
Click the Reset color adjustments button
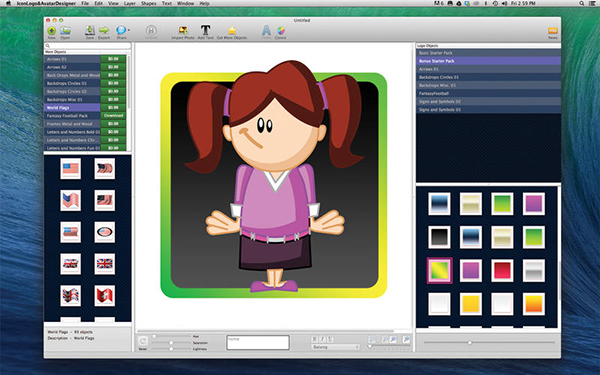point(142,341)
